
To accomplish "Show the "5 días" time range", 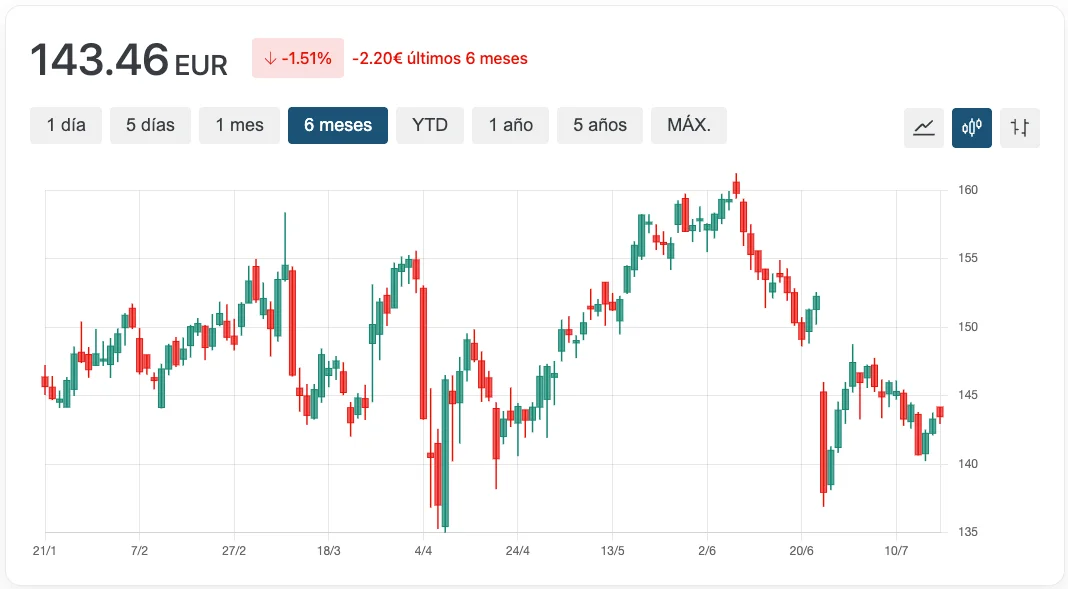I will click(x=150, y=125).
